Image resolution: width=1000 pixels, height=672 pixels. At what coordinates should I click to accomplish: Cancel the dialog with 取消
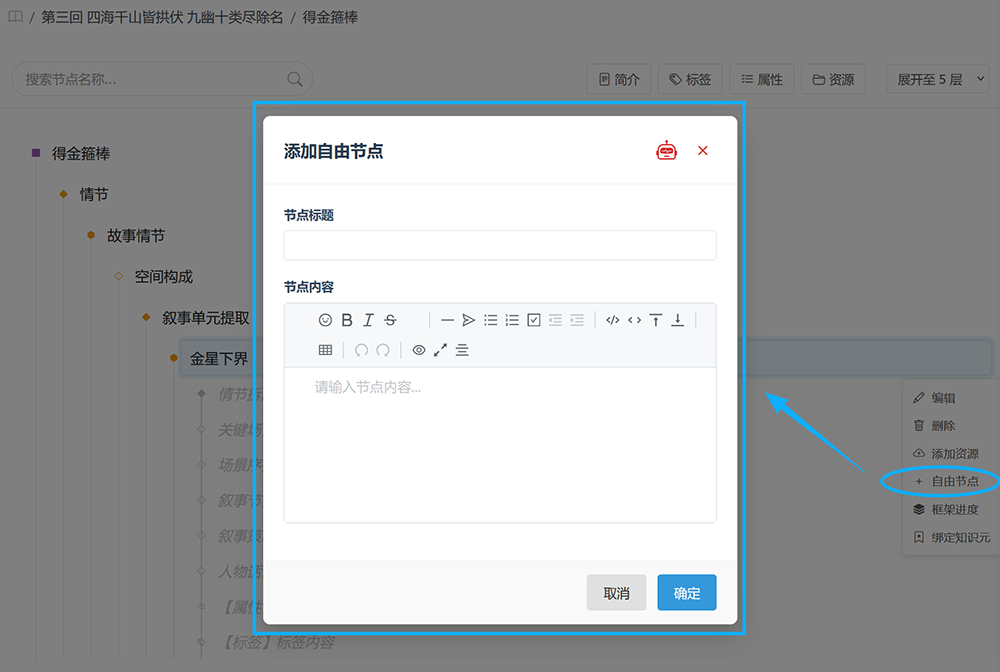[x=616, y=593]
